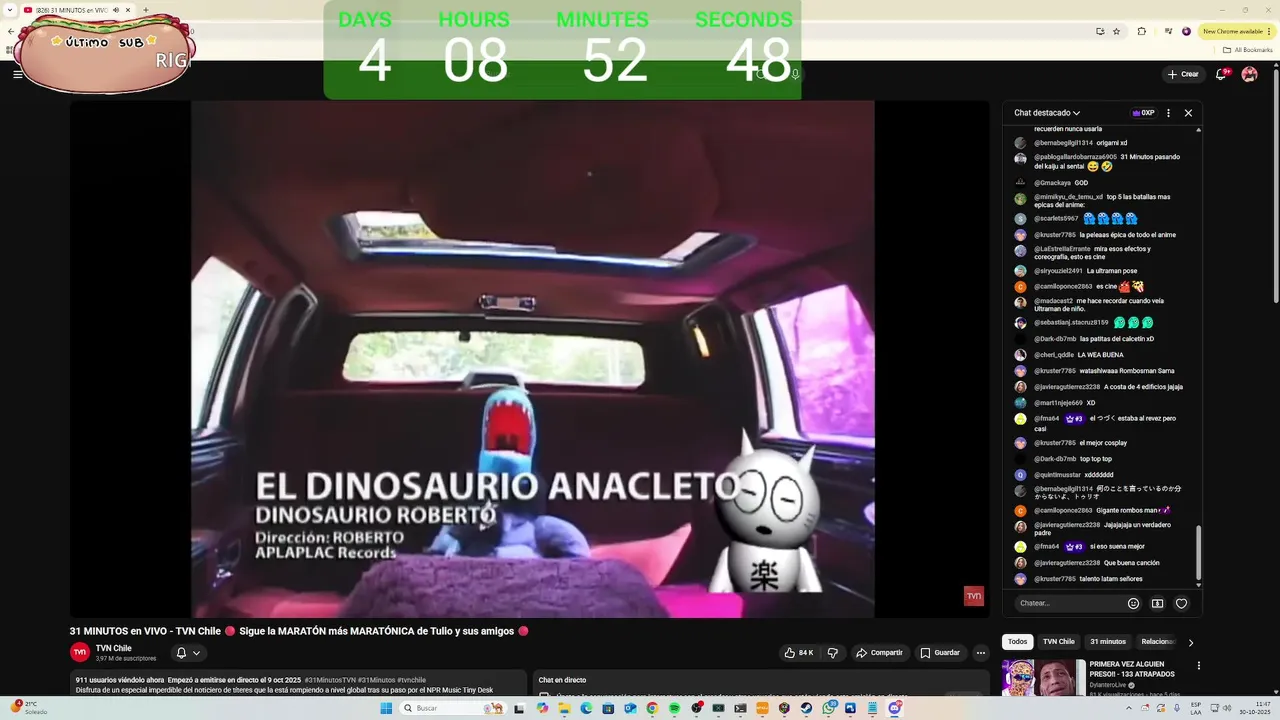1280x720 pixels.
Task: Click the taskbar Buscar search box
Action: [x=454, y=708]
